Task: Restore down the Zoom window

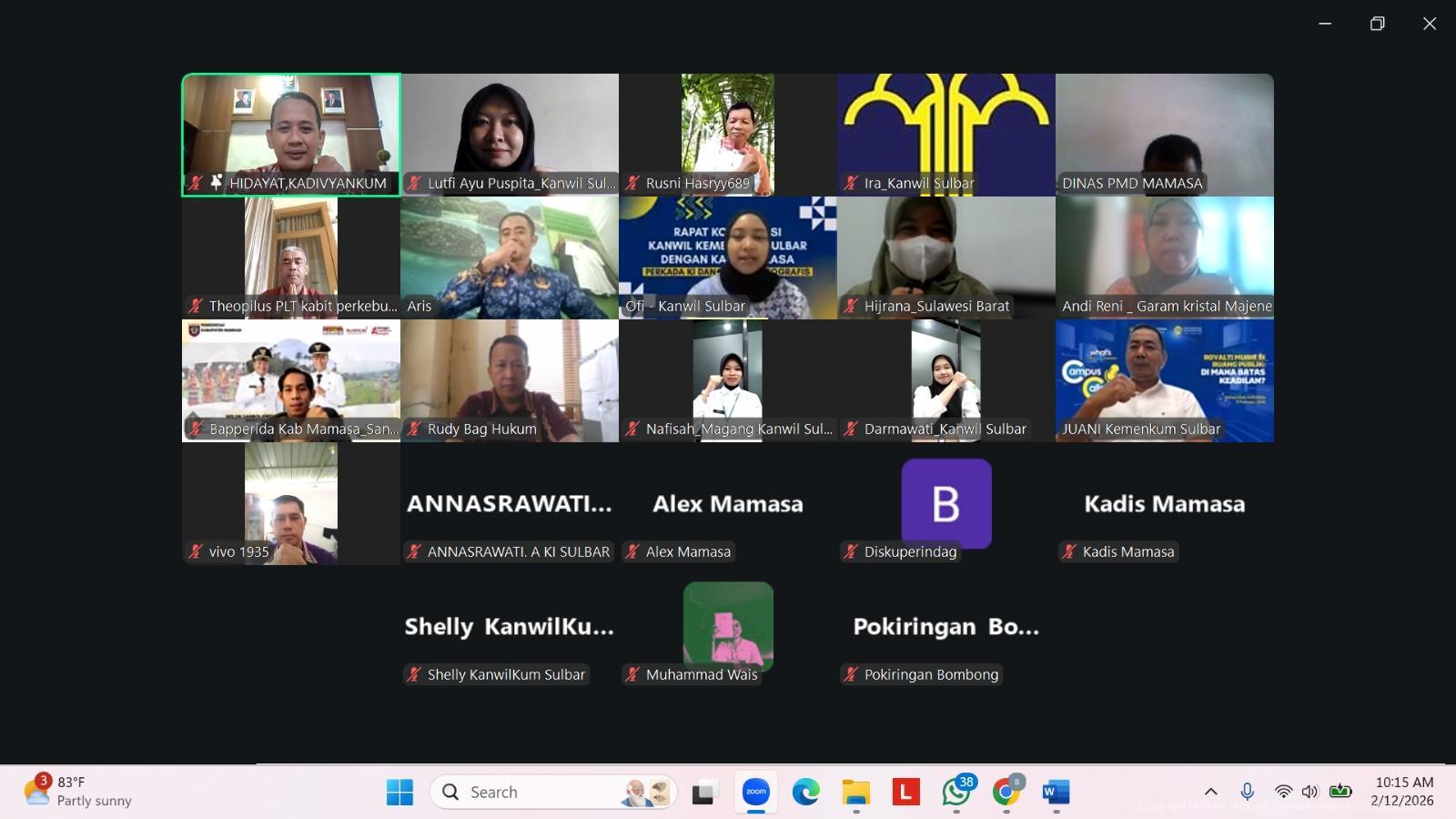Action: pyautogui.click(x=1377, y=24)
